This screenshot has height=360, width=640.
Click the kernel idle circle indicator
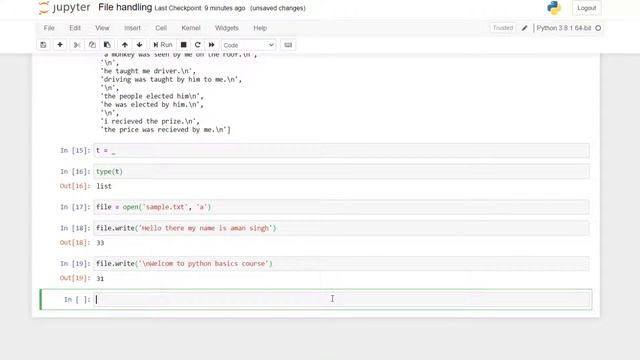[598, 28]
